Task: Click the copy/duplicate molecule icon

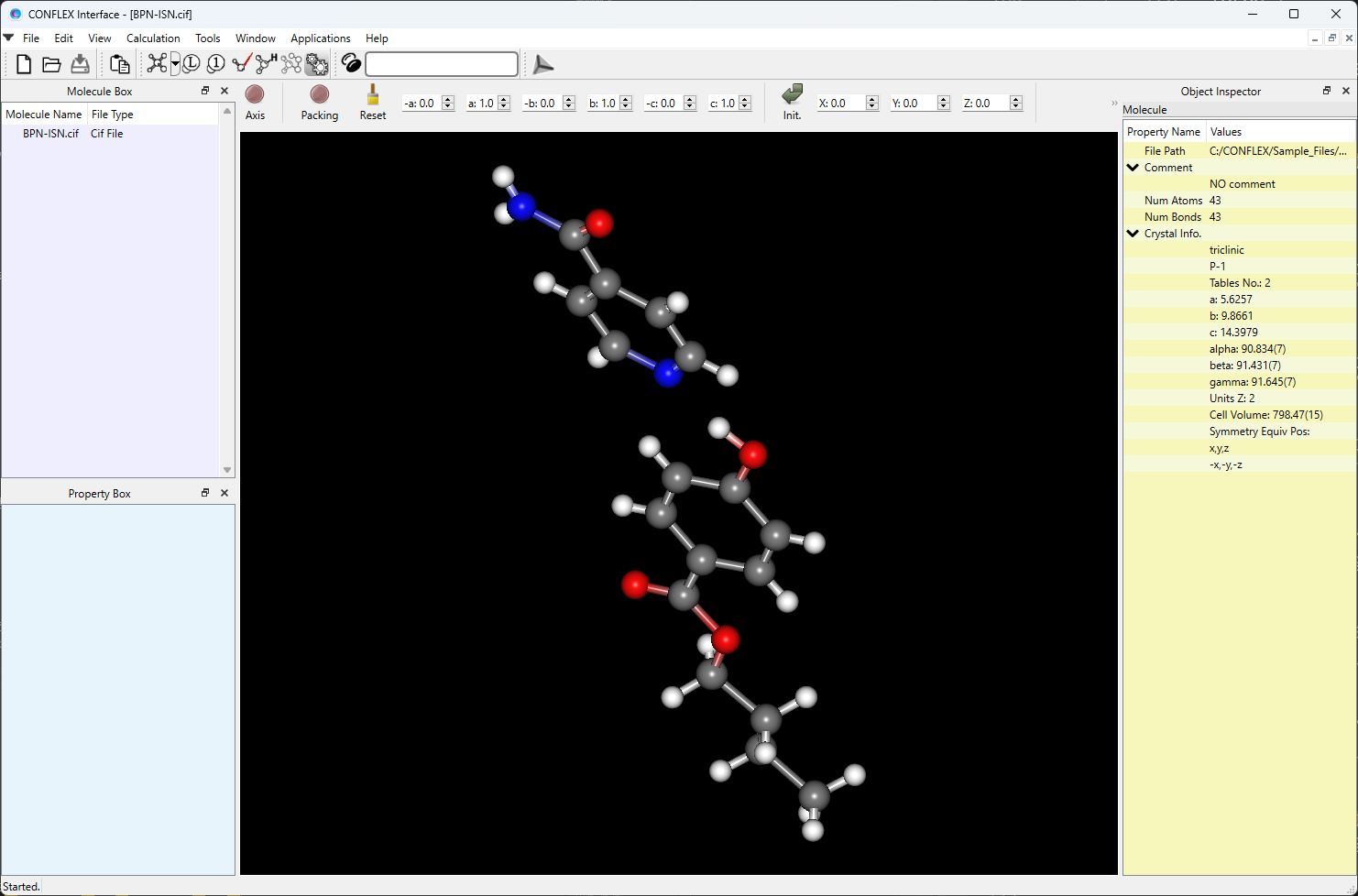Action: 120,63
